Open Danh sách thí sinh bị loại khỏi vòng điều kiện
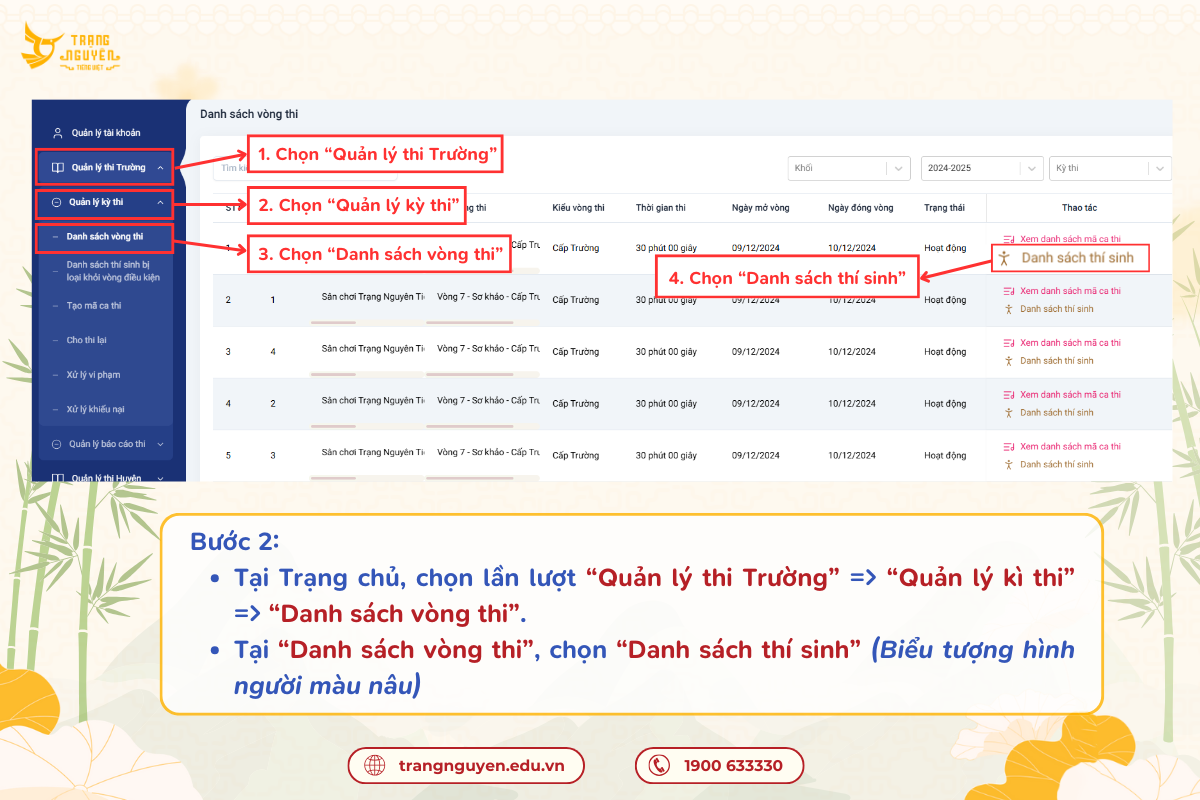1200x800 pixels. point(113,270)
